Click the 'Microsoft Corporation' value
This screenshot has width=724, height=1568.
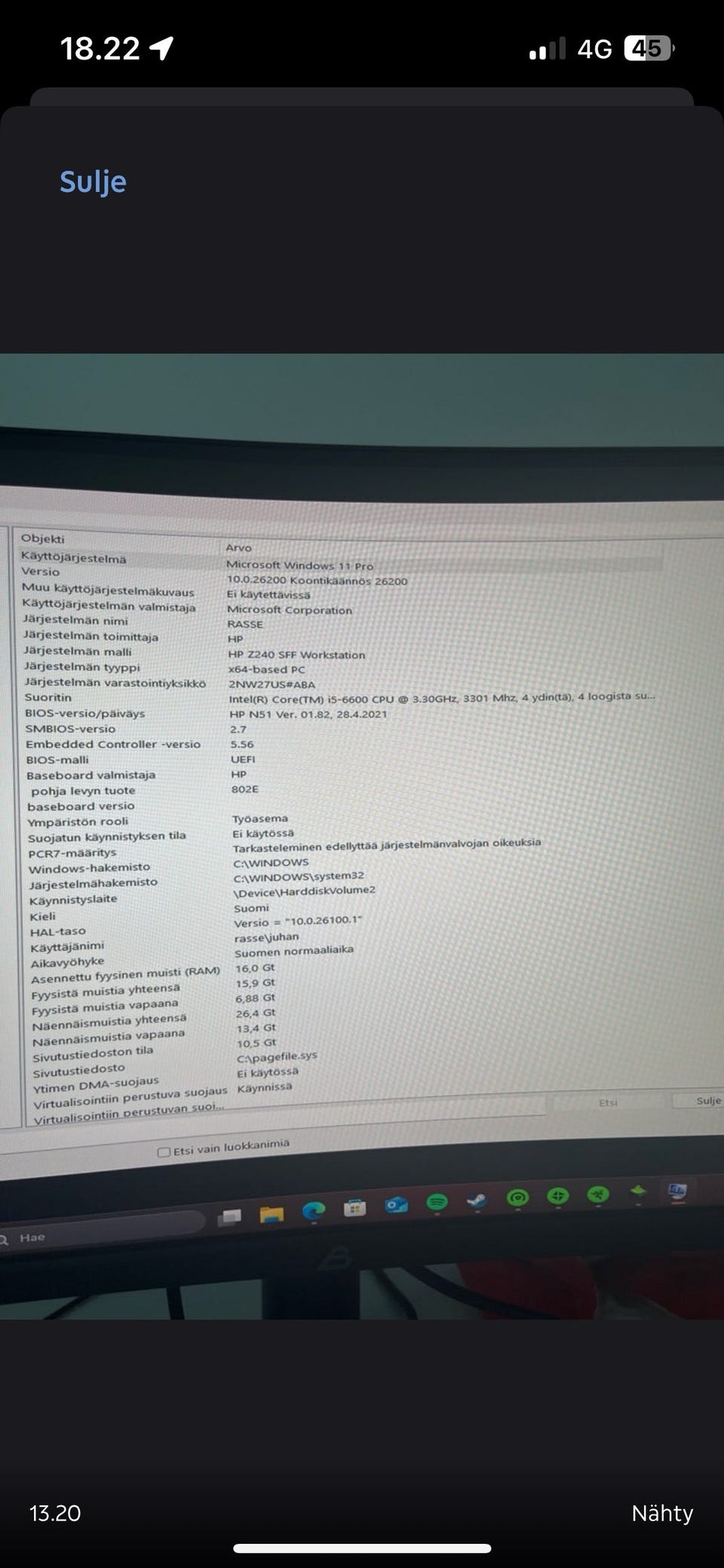click(290, 610)
